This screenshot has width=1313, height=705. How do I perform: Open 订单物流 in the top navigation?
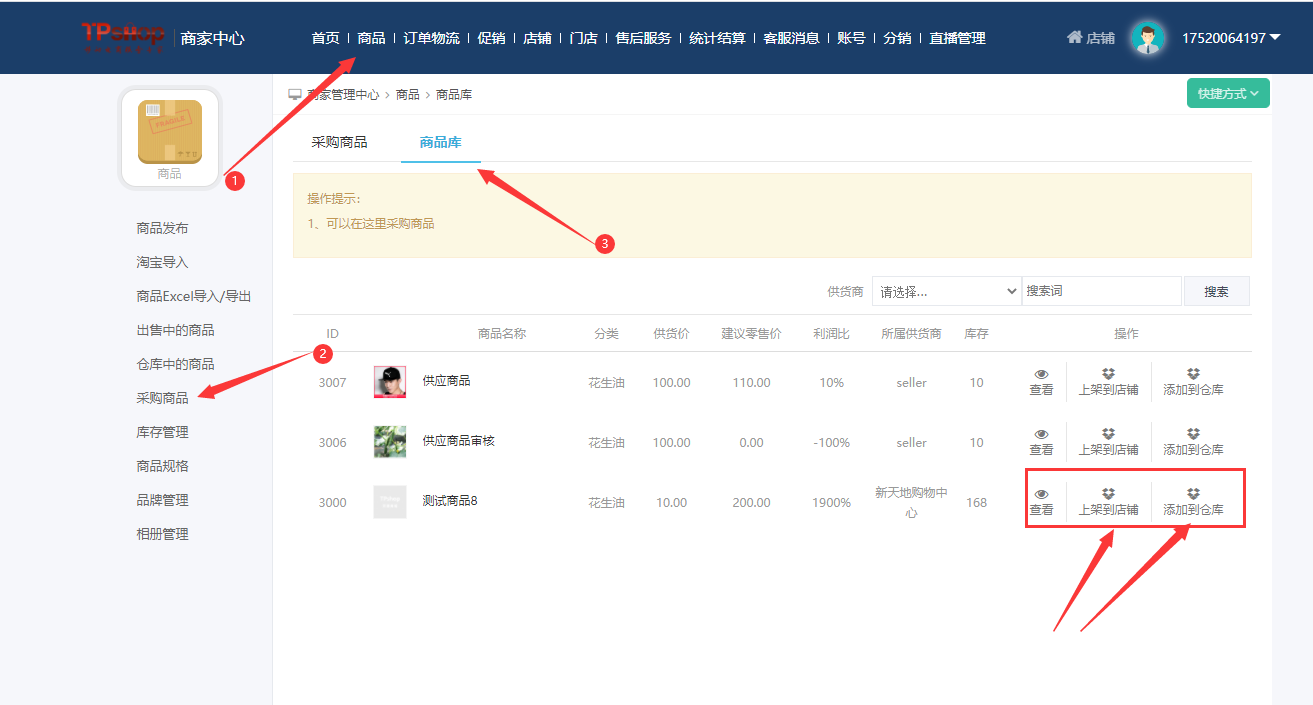tap(431, 38)
